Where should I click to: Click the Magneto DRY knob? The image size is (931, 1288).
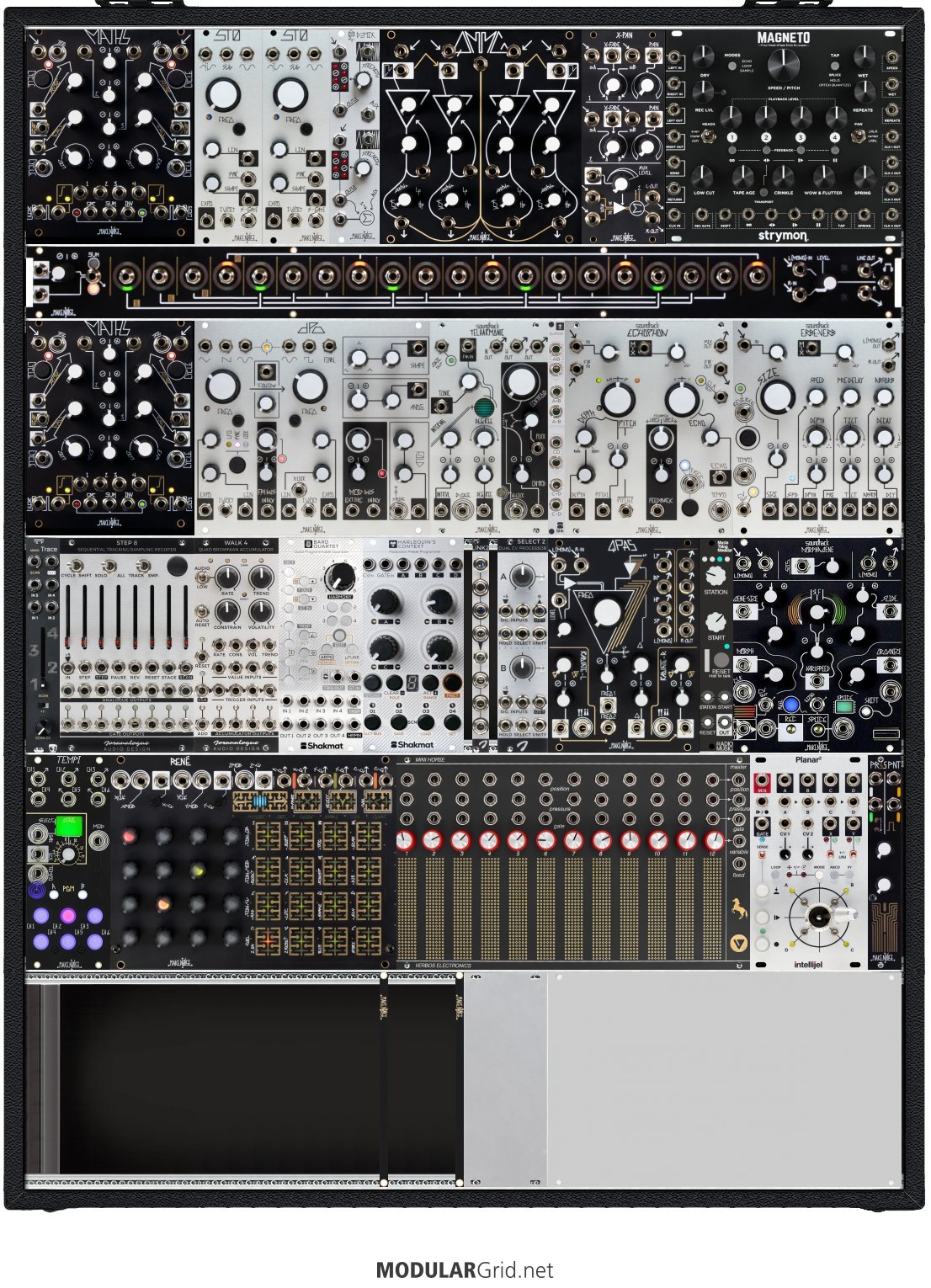tap(705, 56)
